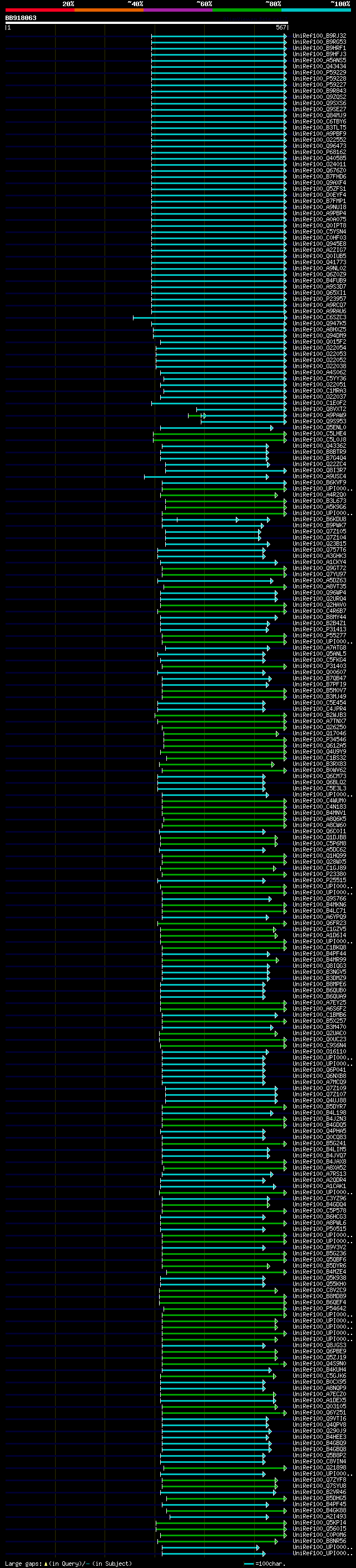Select hit label UniRef100_P23957
Image resolution: width=356 pixels, height=1568 pixels.
point(319,299)
